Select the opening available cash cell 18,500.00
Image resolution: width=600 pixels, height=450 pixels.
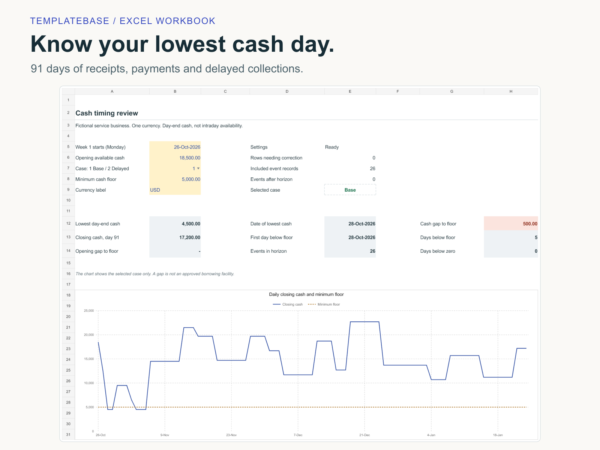(x=175, y=158)
